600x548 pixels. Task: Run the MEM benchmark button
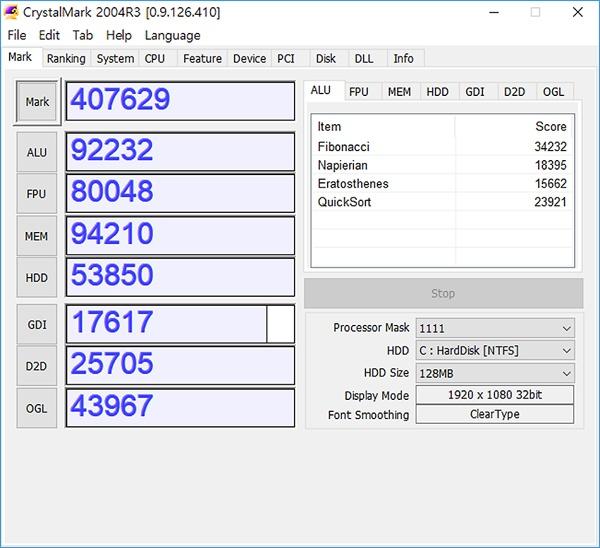pos(37,236)
